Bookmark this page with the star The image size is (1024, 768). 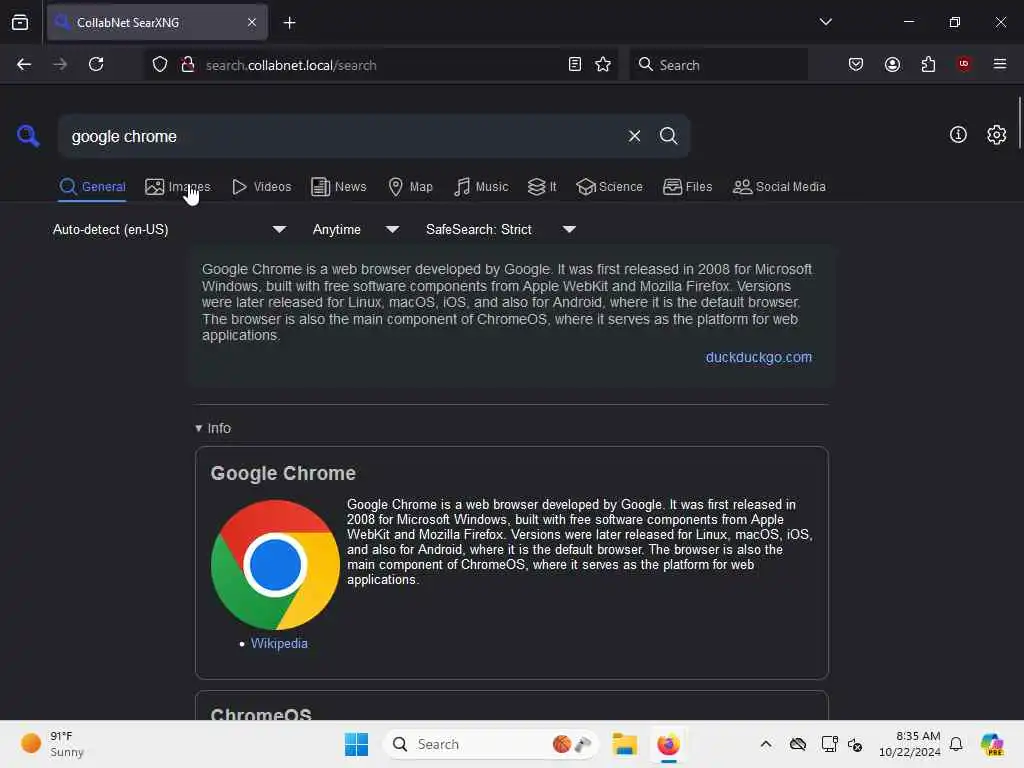coord(603,65)
